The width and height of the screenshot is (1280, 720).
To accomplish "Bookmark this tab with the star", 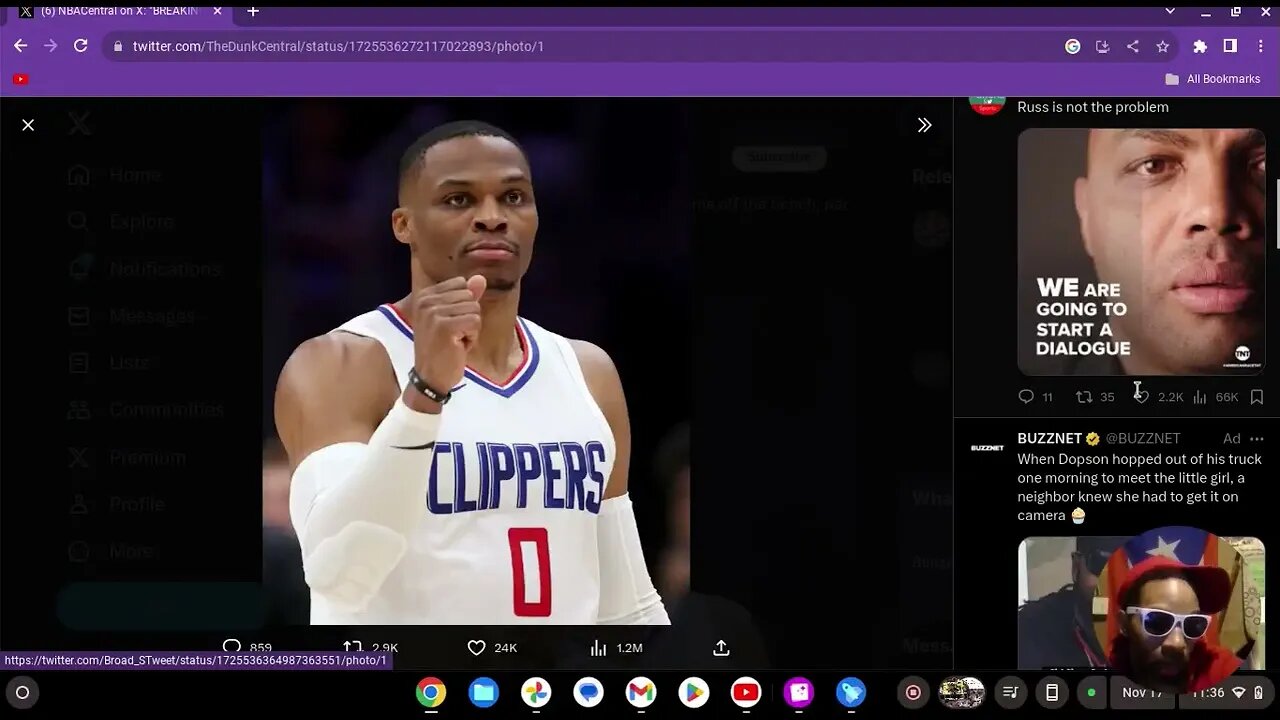I will click(1162, 46).
